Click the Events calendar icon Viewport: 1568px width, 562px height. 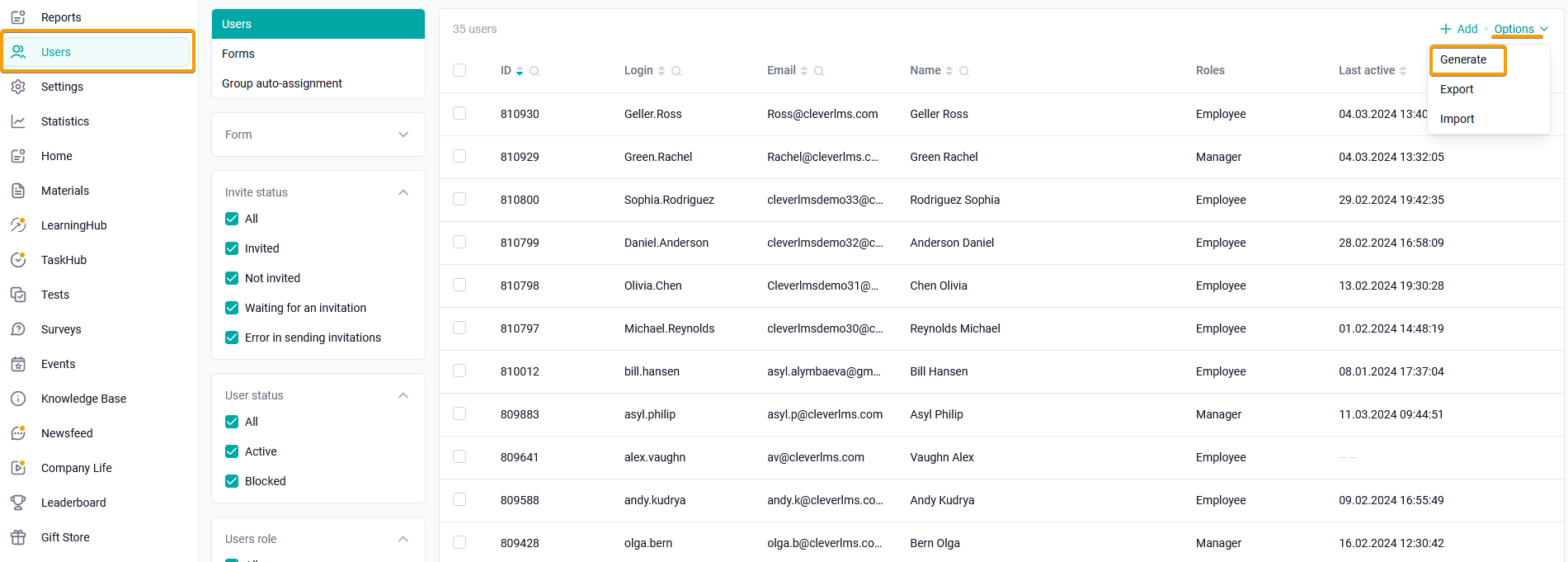pyautogui.click(x=18, y=364)
